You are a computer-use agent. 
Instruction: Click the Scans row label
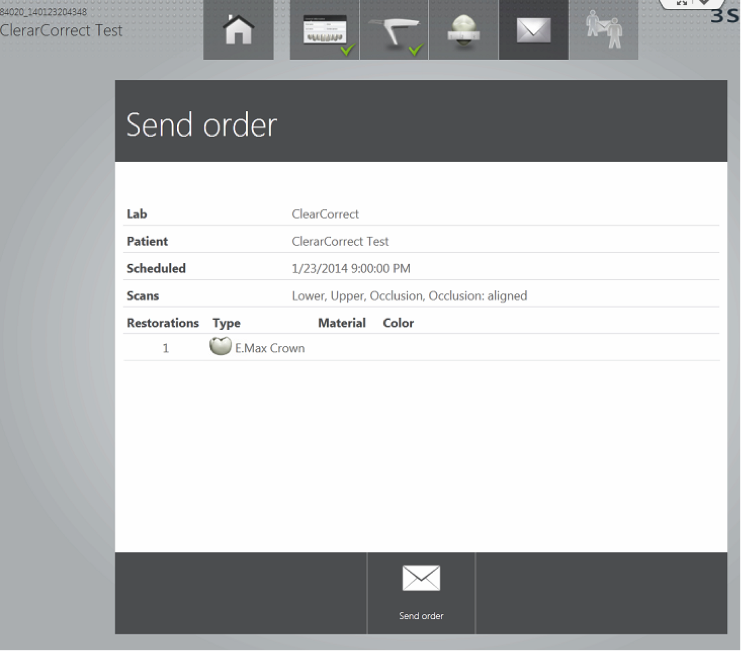pos(143,296)
